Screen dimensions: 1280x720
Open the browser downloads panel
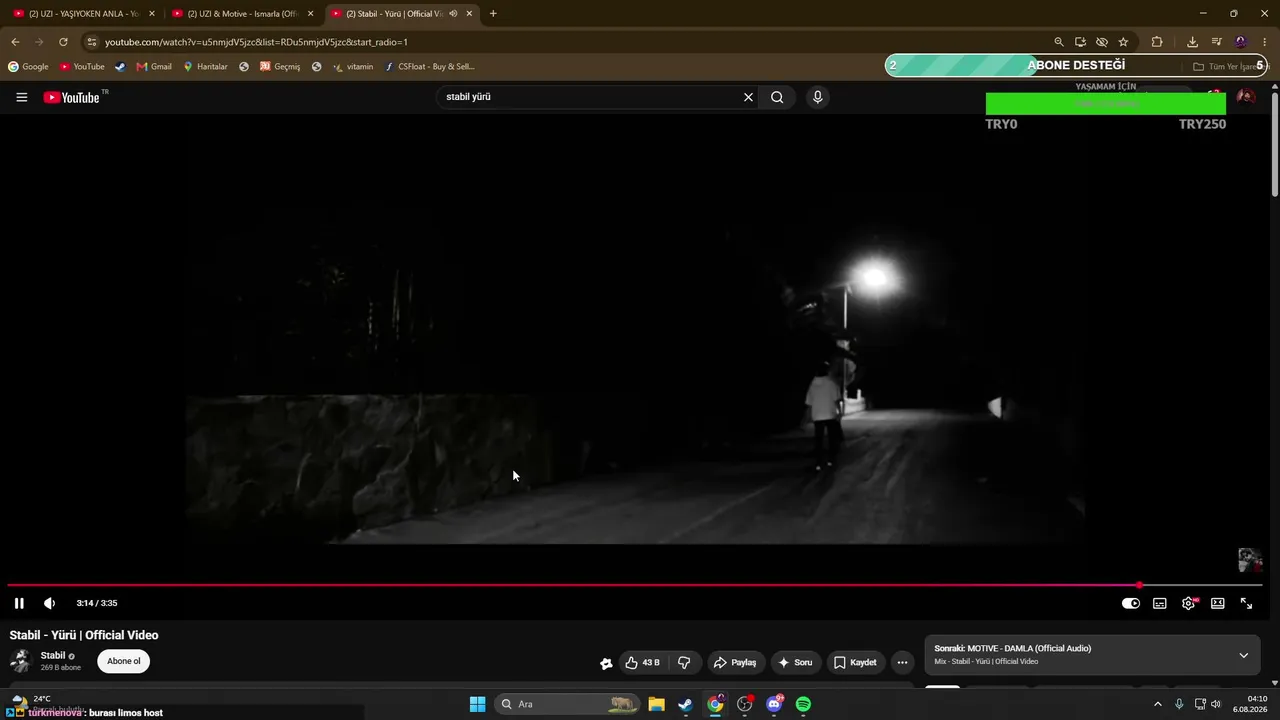(x=1192, y=42)
